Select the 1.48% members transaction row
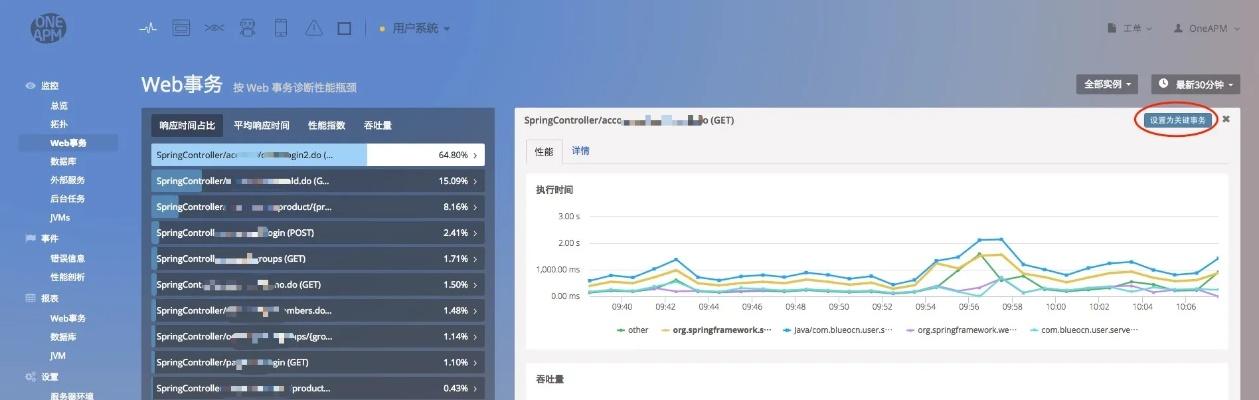1259x400 pixels. pyautogui.click(x=318, y=311)
